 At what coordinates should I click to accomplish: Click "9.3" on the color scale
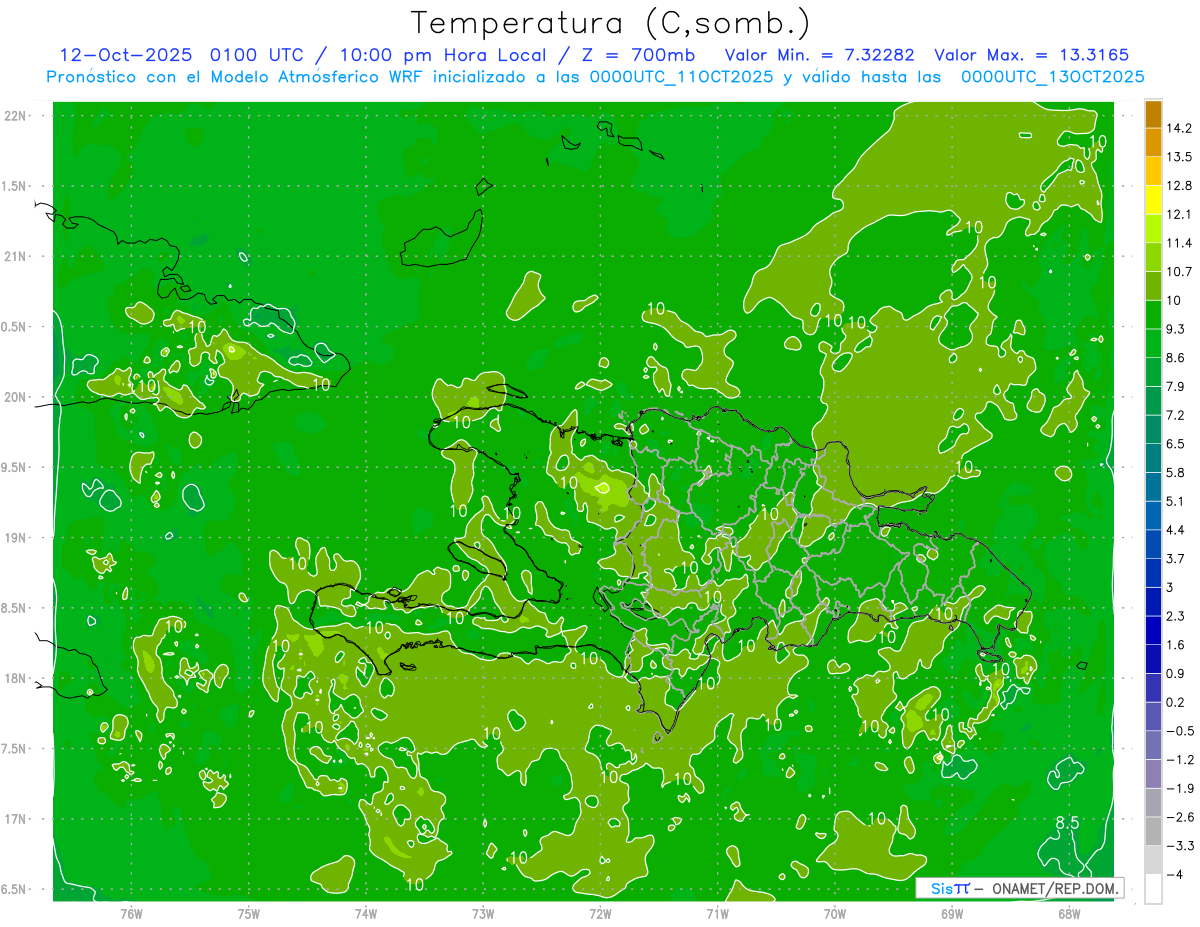coord(1176,329)
